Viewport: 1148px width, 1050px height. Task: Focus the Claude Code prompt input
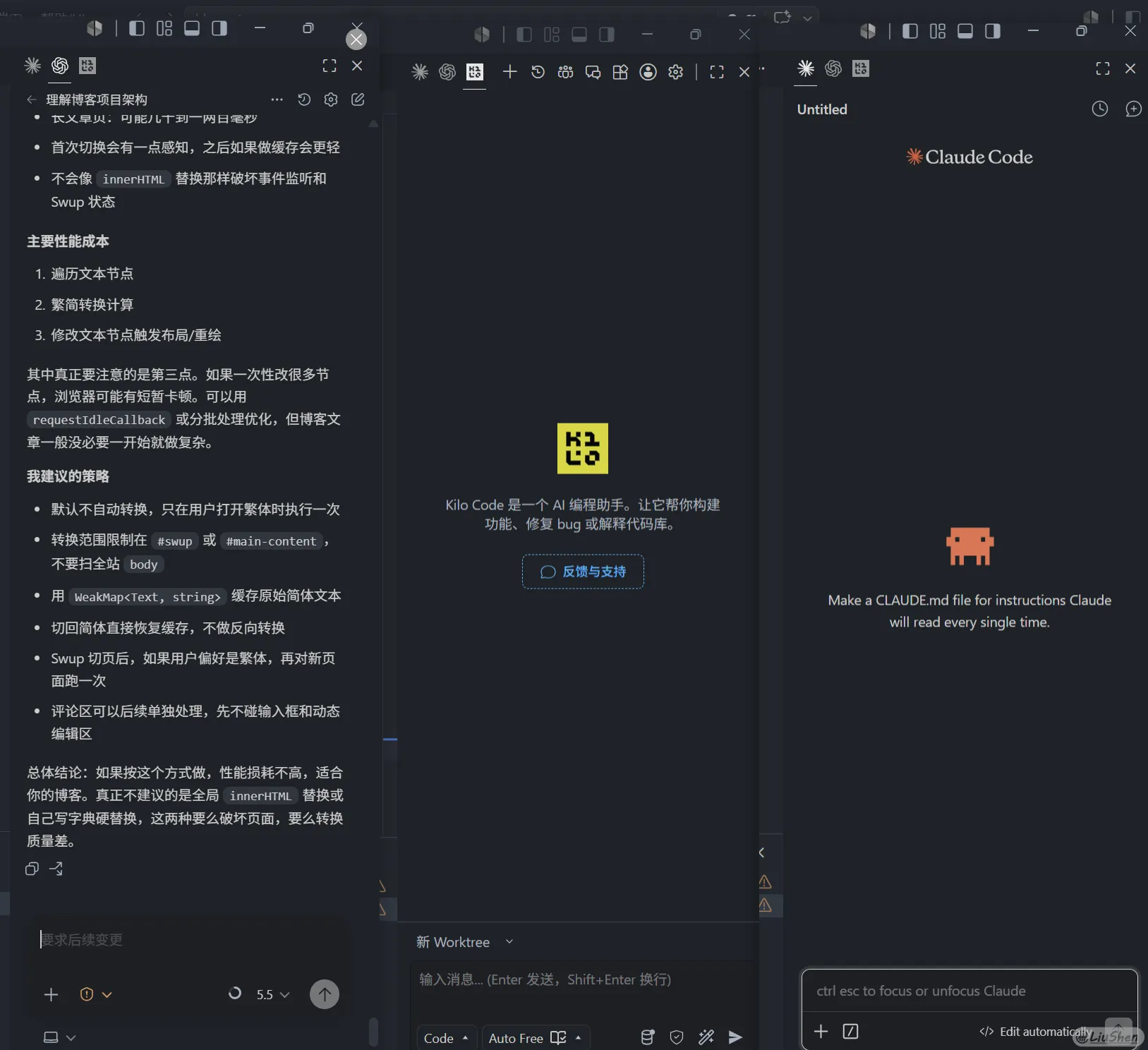[969, 991]
